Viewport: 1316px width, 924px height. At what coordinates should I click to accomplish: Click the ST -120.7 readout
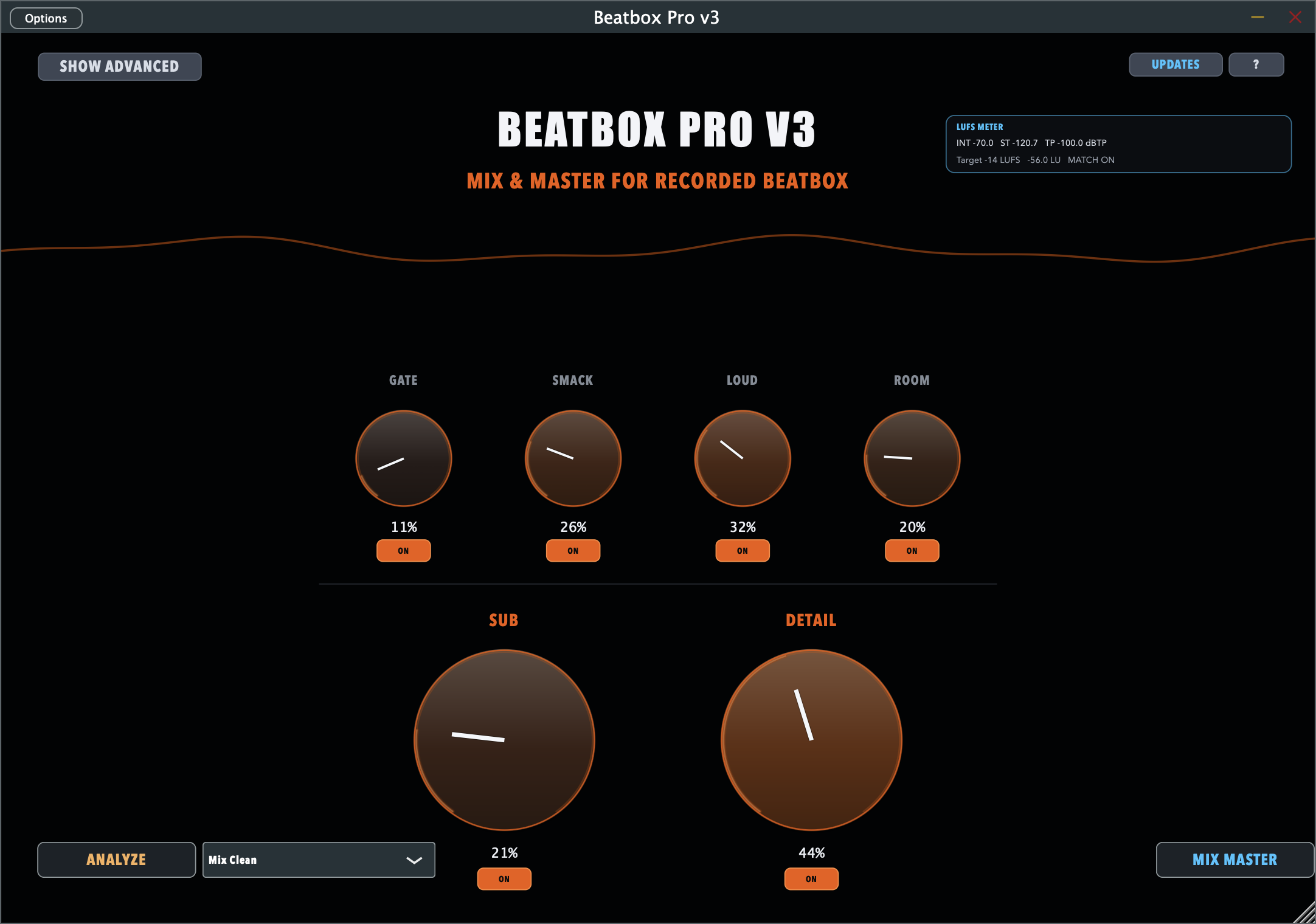click(1019, 143)
